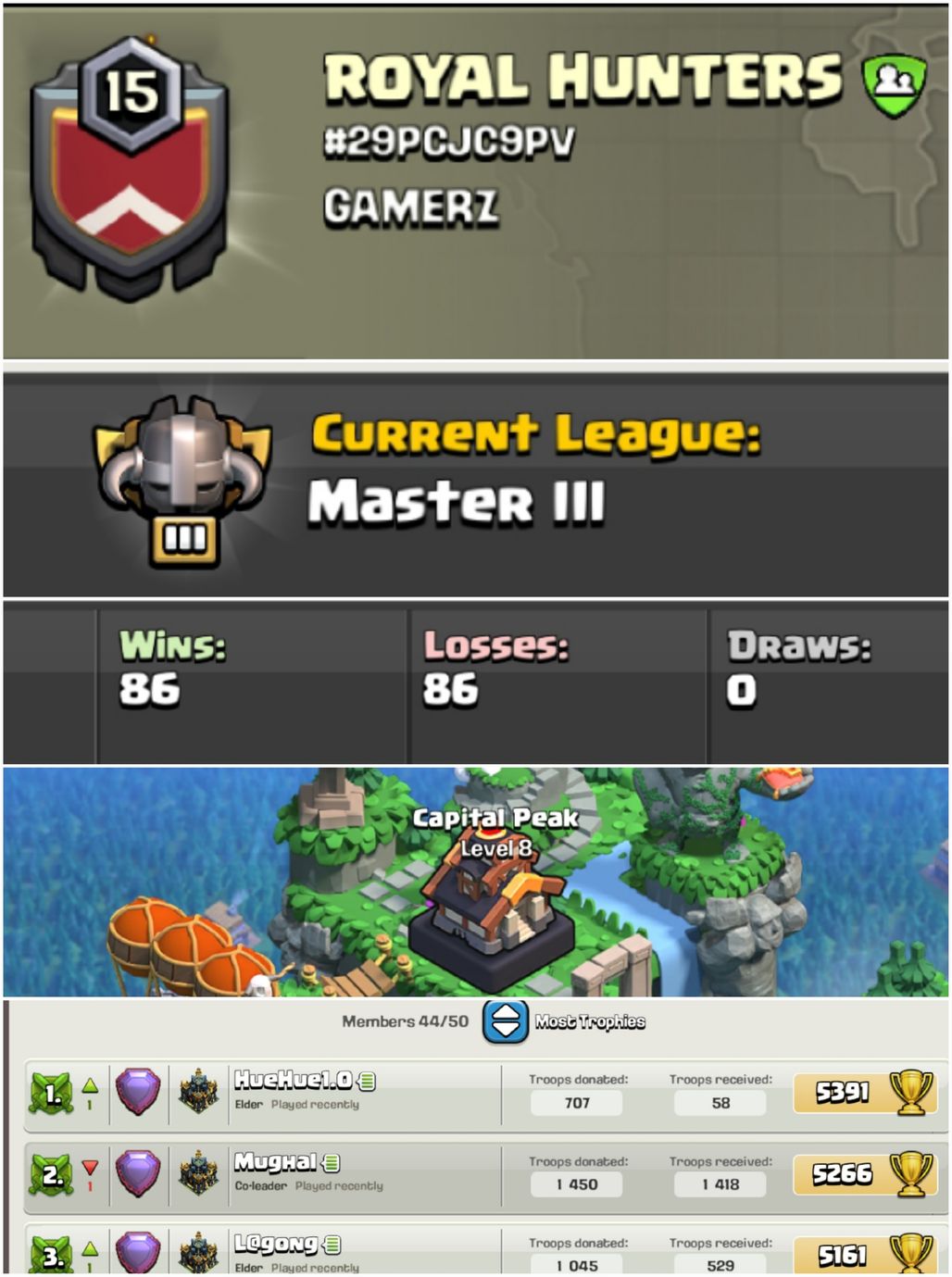Open L@gong elder profile name
The height and width of the screenshot is (1277, 952).
276,1244
